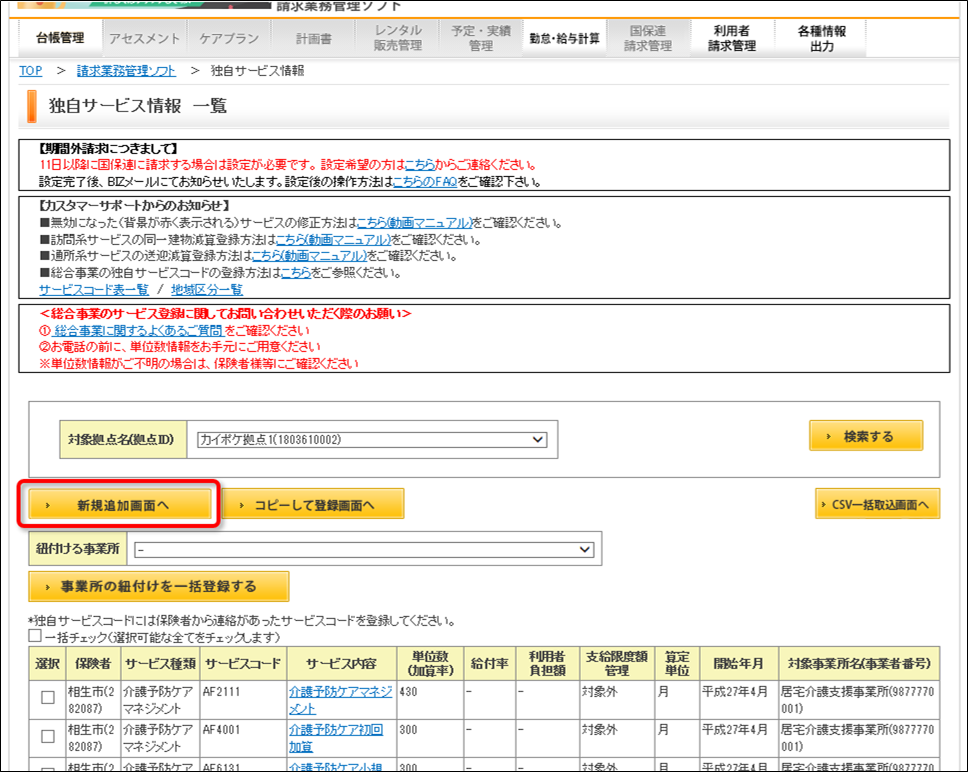This screenshot has height=772, width=968.
Task: Click the 支給限度額管理 column header
Action: 616,663
